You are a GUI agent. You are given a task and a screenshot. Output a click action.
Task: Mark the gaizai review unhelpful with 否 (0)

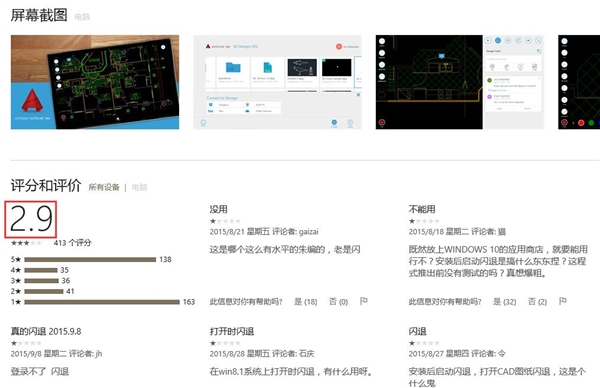338,302
